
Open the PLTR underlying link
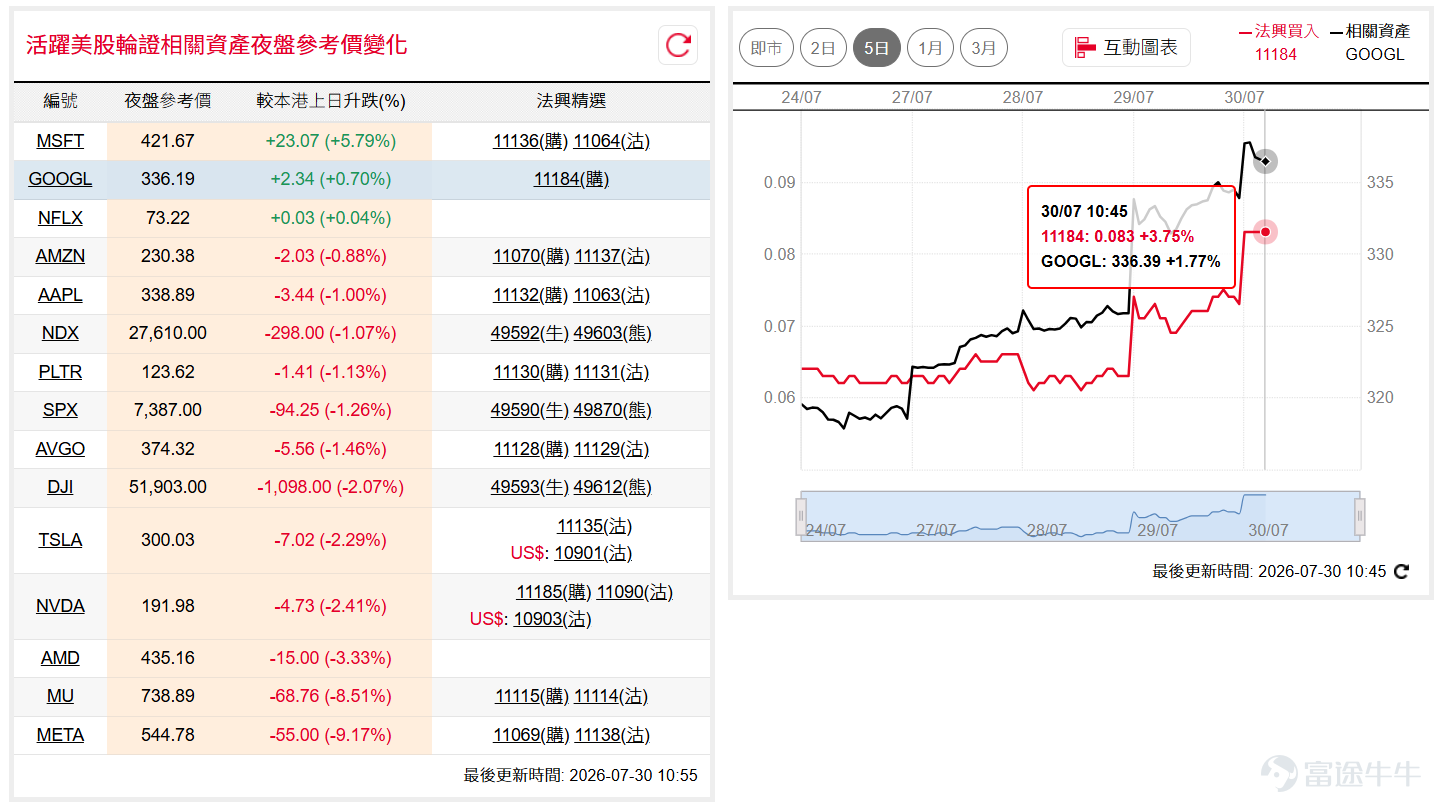click(x=60, y=372)
